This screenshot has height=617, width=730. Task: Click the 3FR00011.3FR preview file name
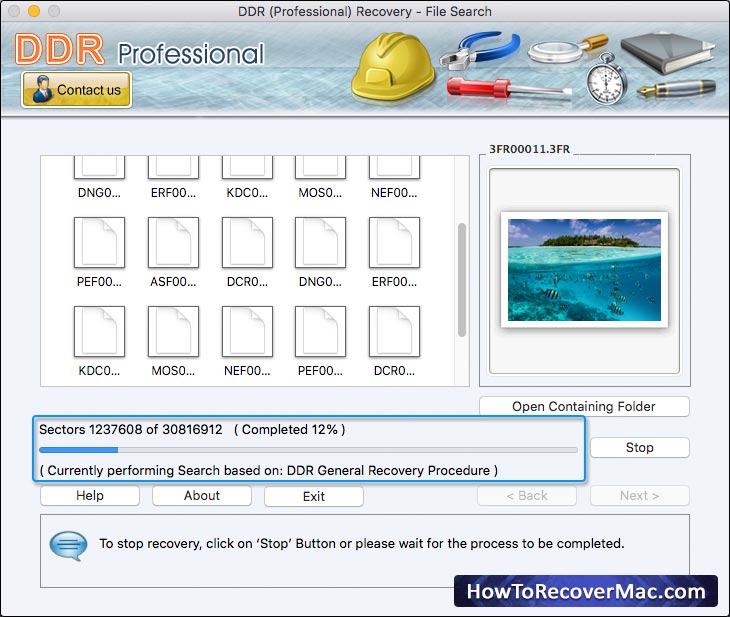(529, 149)
